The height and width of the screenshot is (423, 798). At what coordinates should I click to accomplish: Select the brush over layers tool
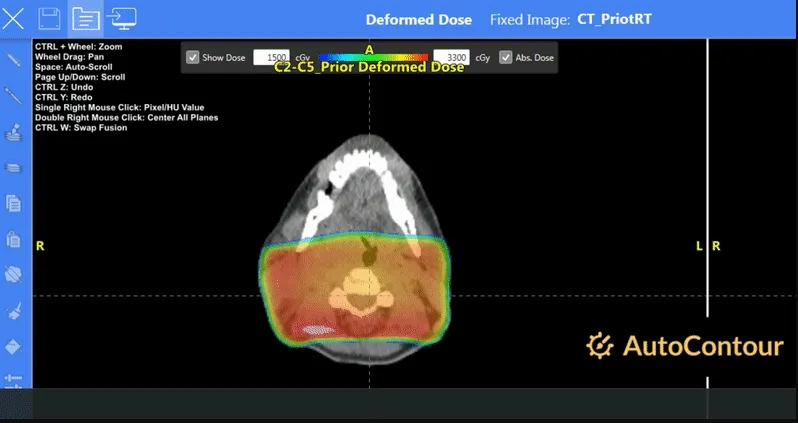[13, 132]
